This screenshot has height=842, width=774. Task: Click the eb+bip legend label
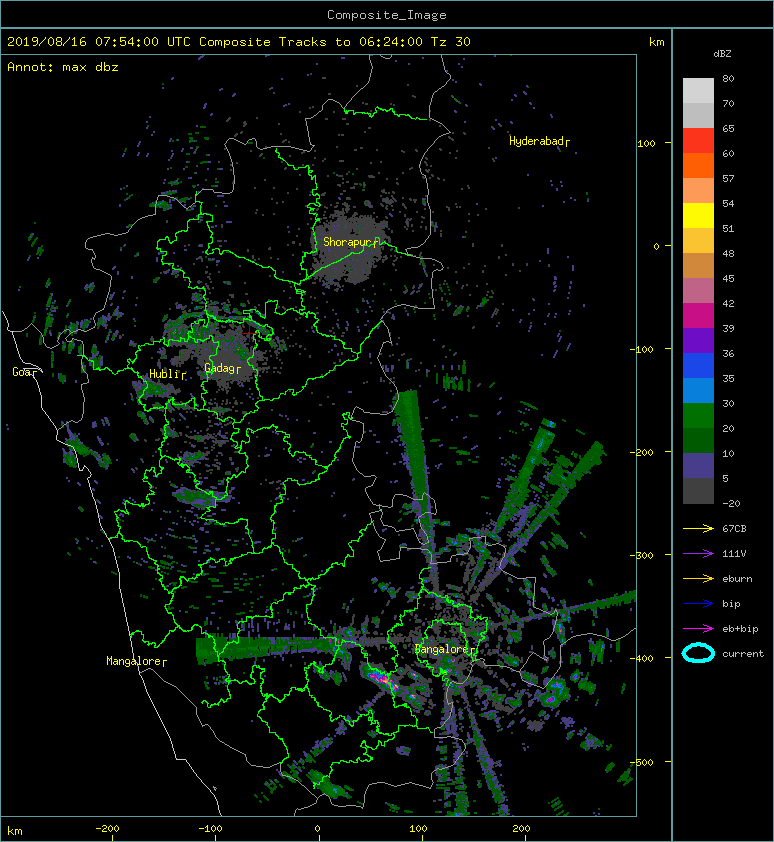tap(740, 629)
